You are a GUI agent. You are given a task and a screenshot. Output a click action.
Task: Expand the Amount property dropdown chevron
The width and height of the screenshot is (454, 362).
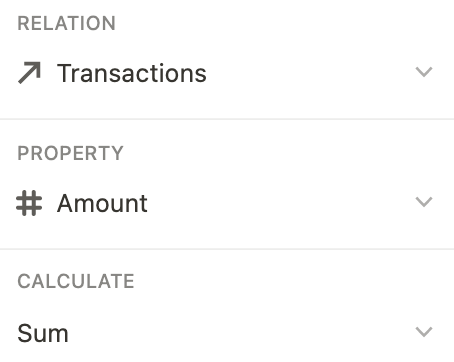(x=424, y=202)
